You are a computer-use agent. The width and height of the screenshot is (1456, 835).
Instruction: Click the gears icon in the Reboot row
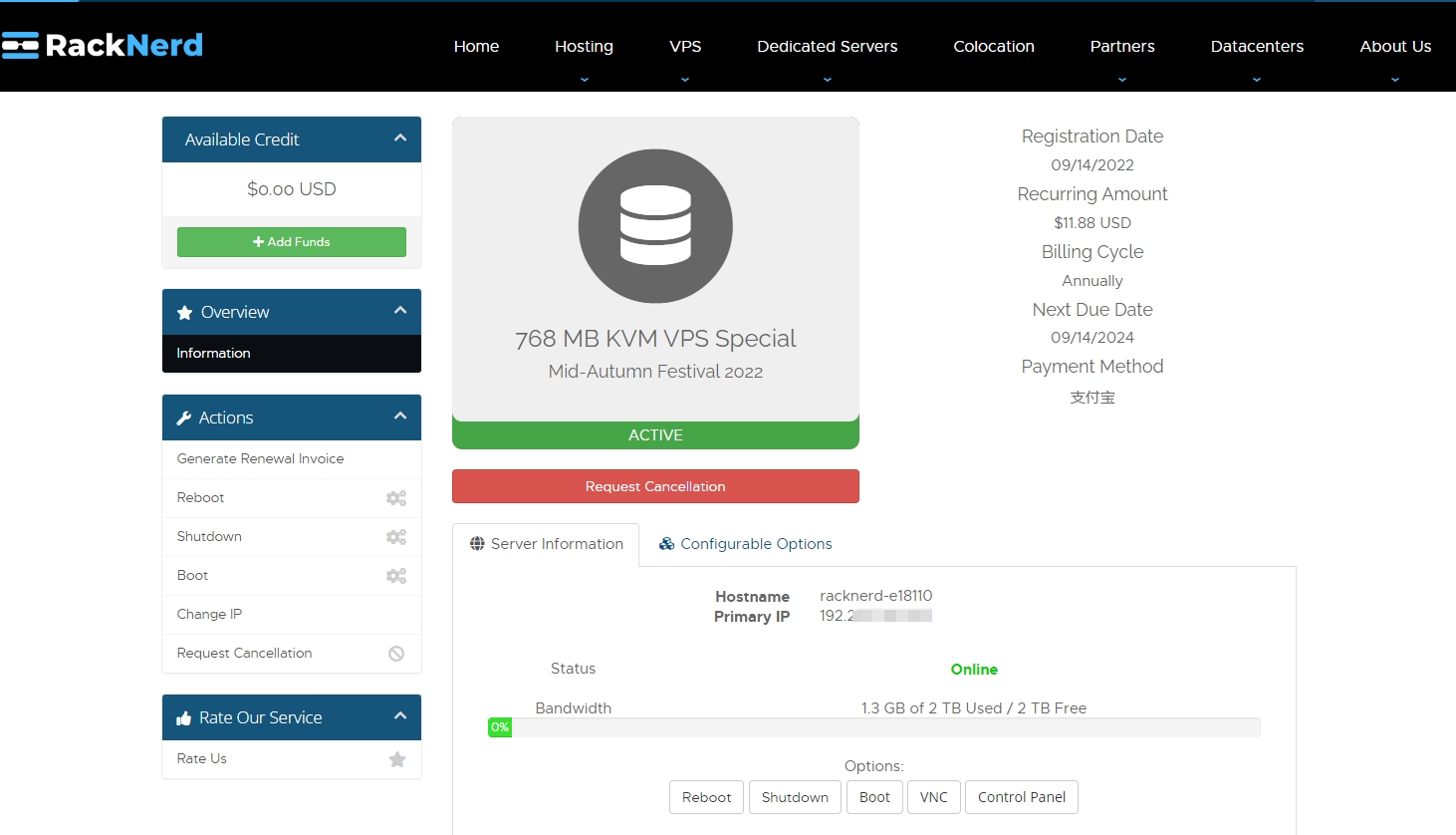pos(396,498)
